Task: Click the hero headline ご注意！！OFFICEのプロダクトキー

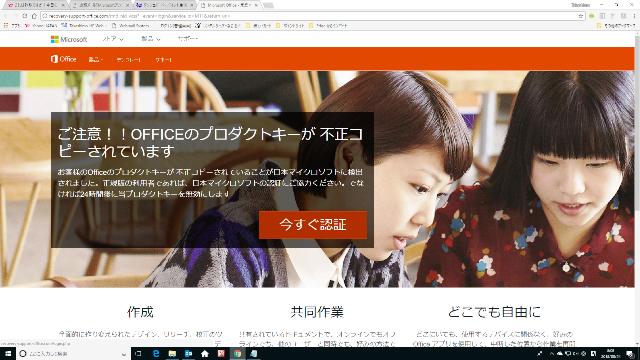Action: 210,142
